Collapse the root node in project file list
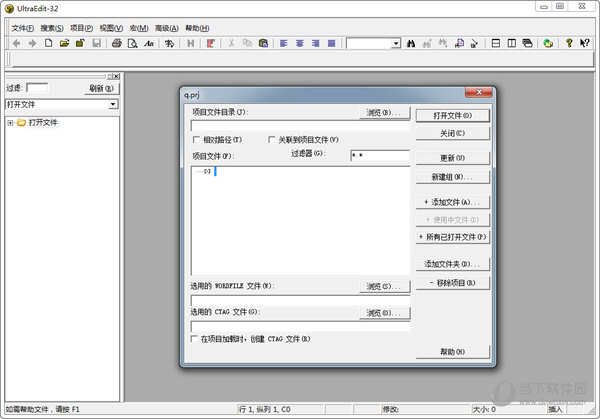 tap(207, 171)
